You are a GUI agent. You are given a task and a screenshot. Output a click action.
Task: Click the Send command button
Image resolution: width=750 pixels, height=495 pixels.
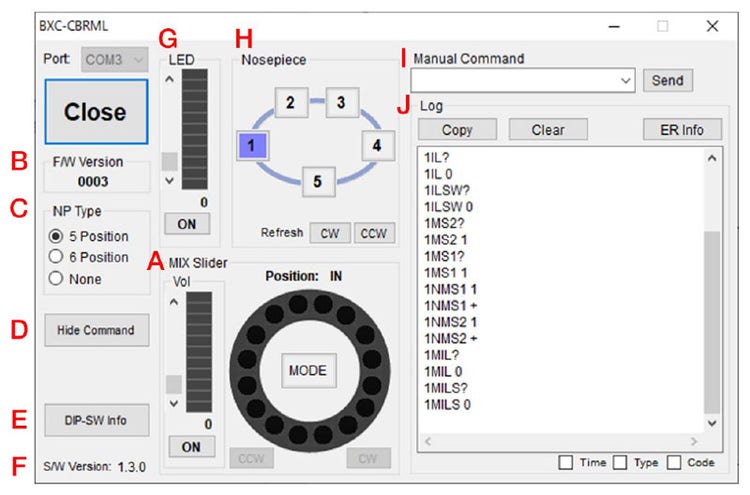tap(667, 80)
